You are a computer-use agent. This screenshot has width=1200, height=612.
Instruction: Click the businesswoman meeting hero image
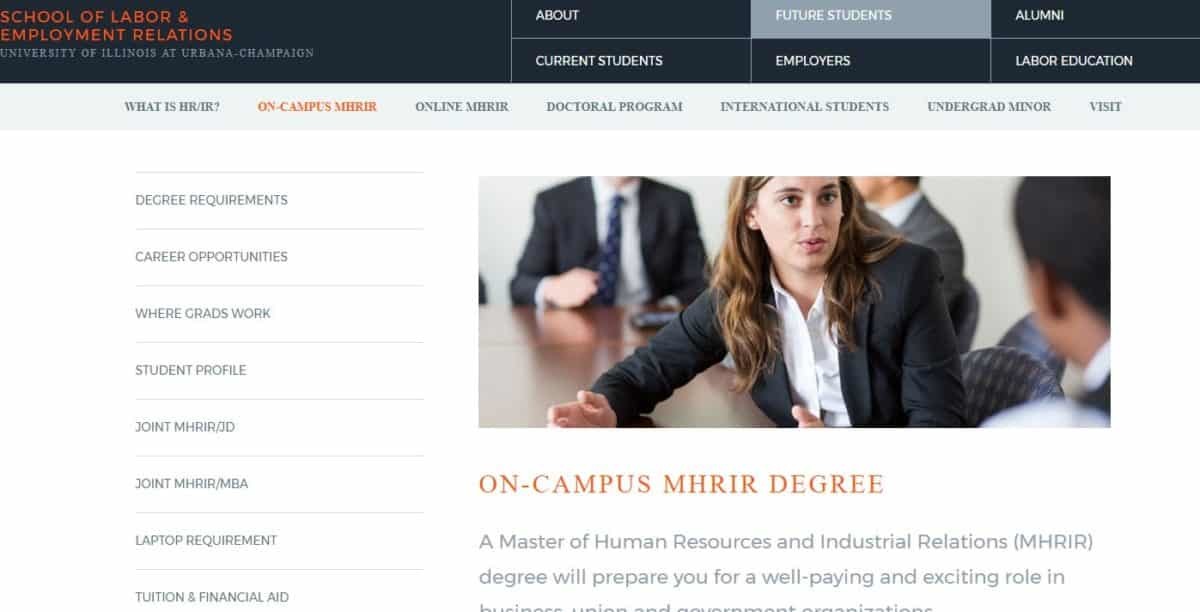coord(794,302)
